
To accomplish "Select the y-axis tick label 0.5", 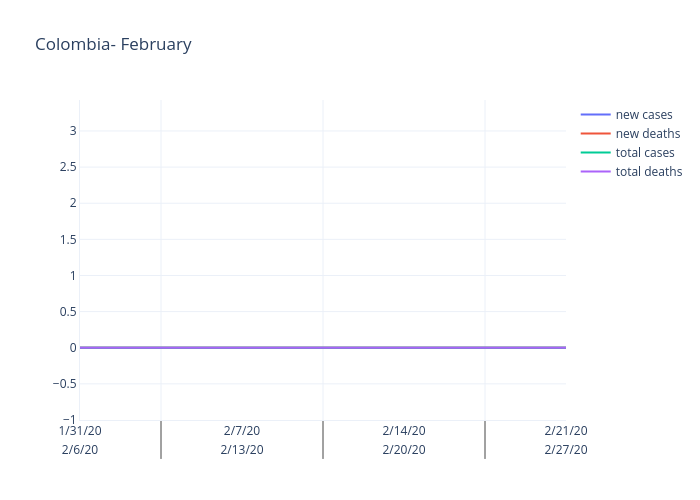I will tap(67, 311).
